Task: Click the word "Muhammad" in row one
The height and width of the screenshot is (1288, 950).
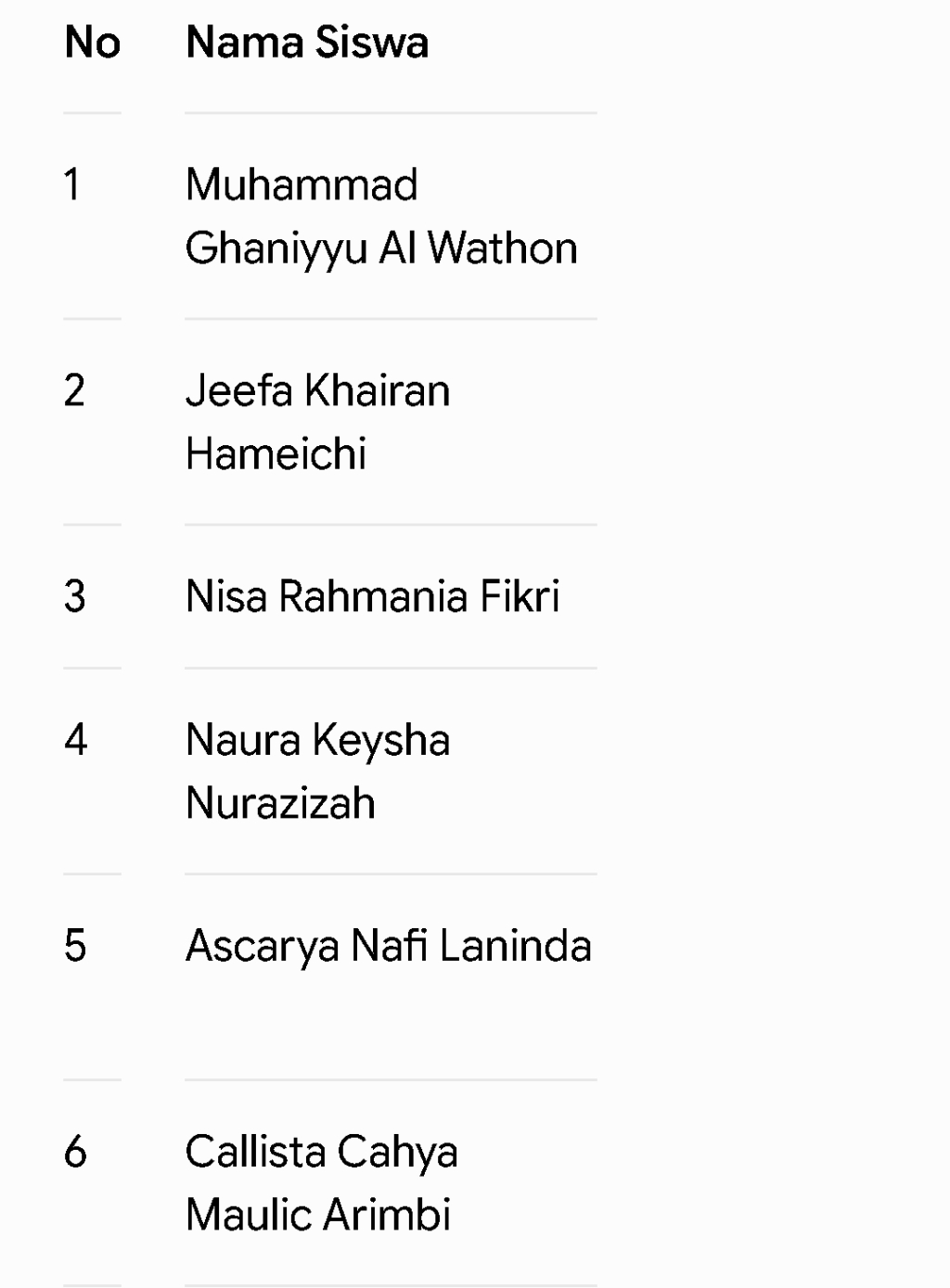Action: tap(302, 185)
